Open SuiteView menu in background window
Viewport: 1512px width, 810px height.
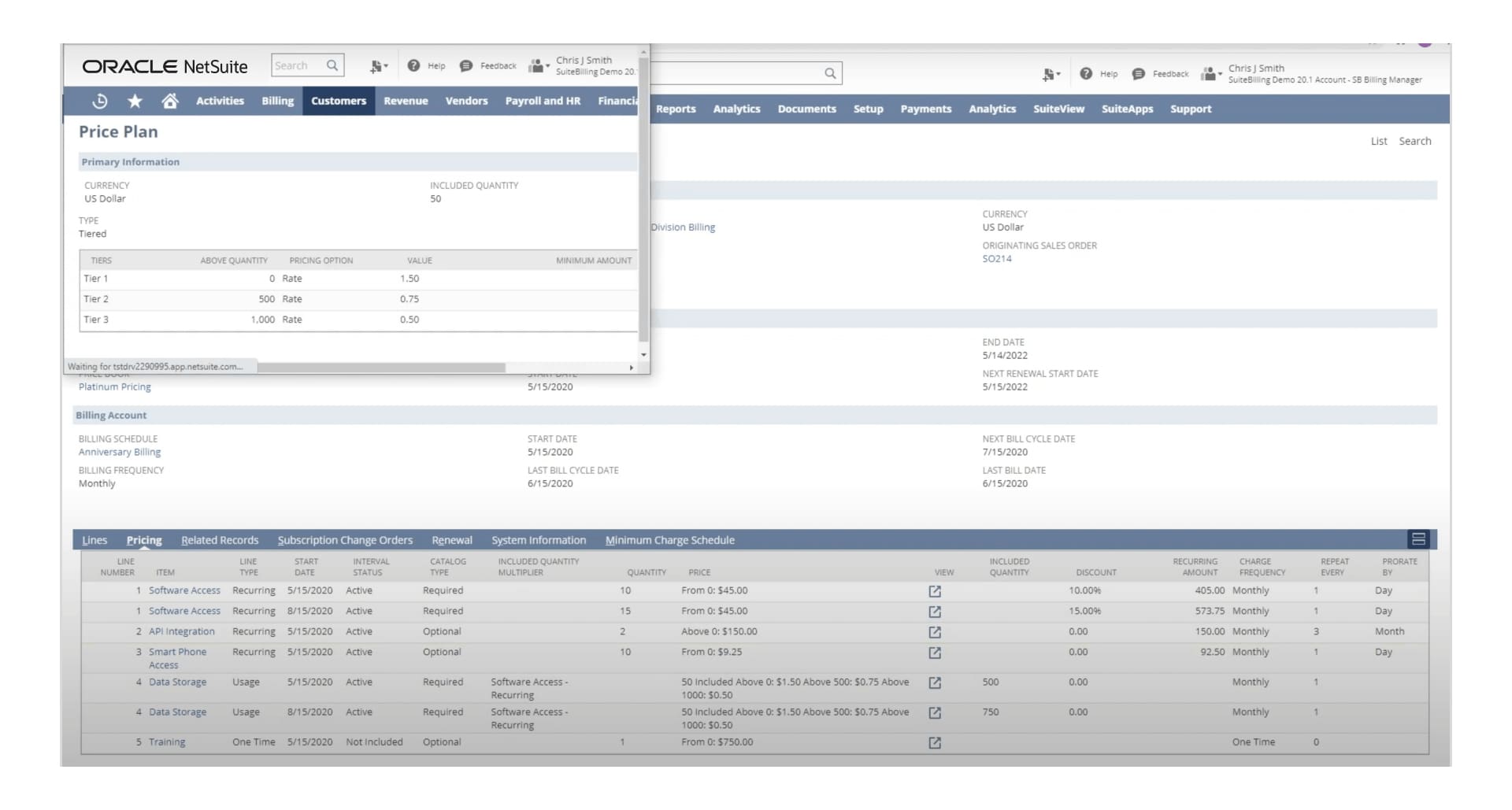(x=1058, y=109)
